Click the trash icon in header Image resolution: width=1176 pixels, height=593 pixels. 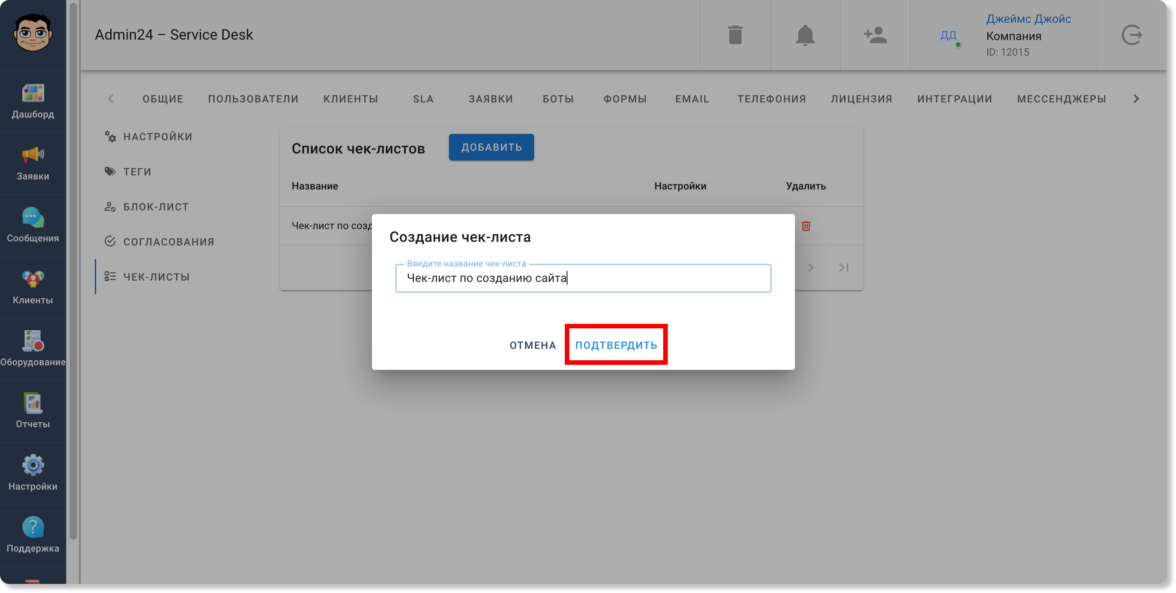(x=735, y=35)
